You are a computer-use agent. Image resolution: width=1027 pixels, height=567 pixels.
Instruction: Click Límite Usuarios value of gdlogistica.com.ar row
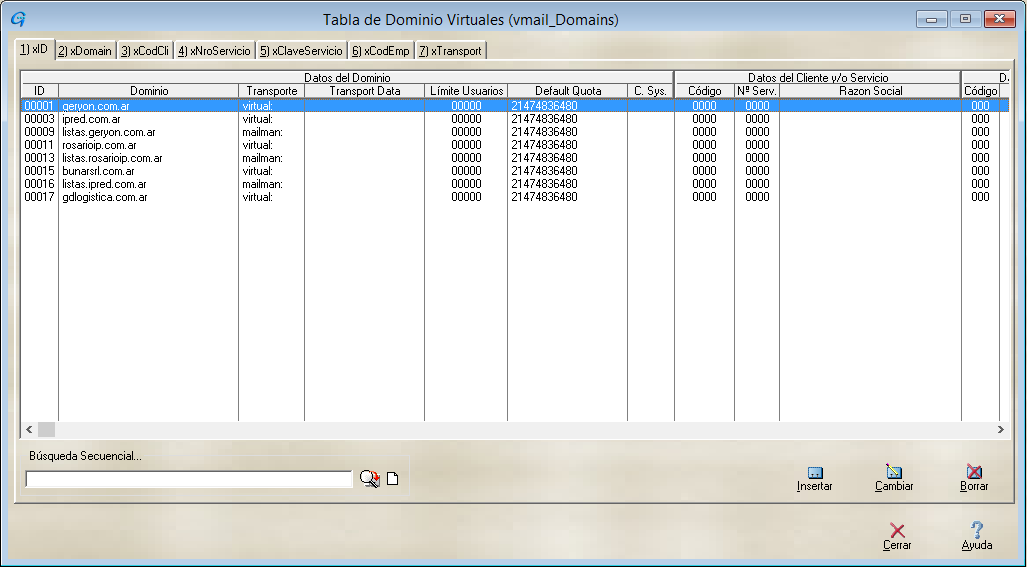pyautogui.click(x=466, y=197)
